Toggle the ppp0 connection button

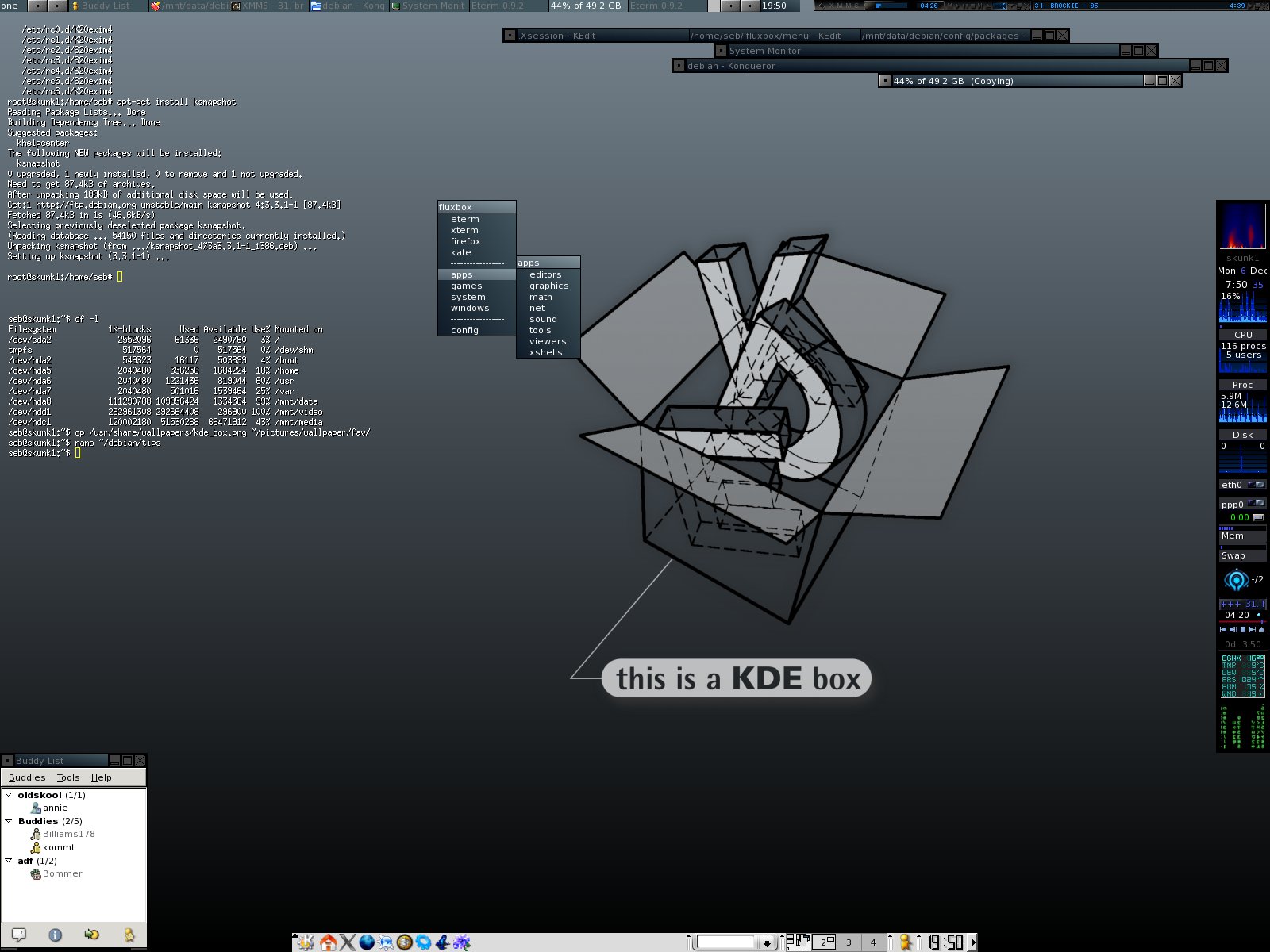click(x=1256, y=503)
